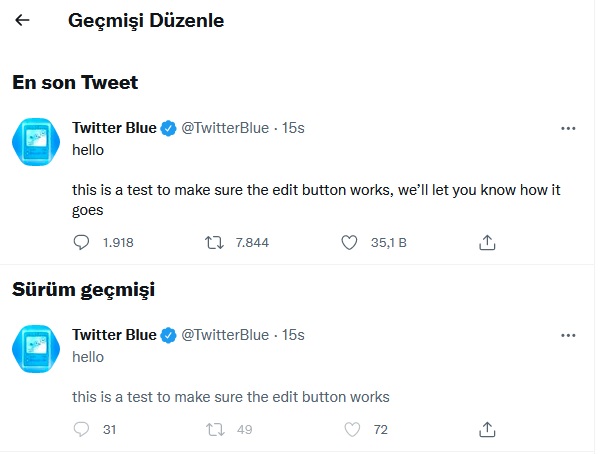The width and height of the screenshot is (604, 454).
Task: Open more options on the latest tweet
Action: coord(568,128)
